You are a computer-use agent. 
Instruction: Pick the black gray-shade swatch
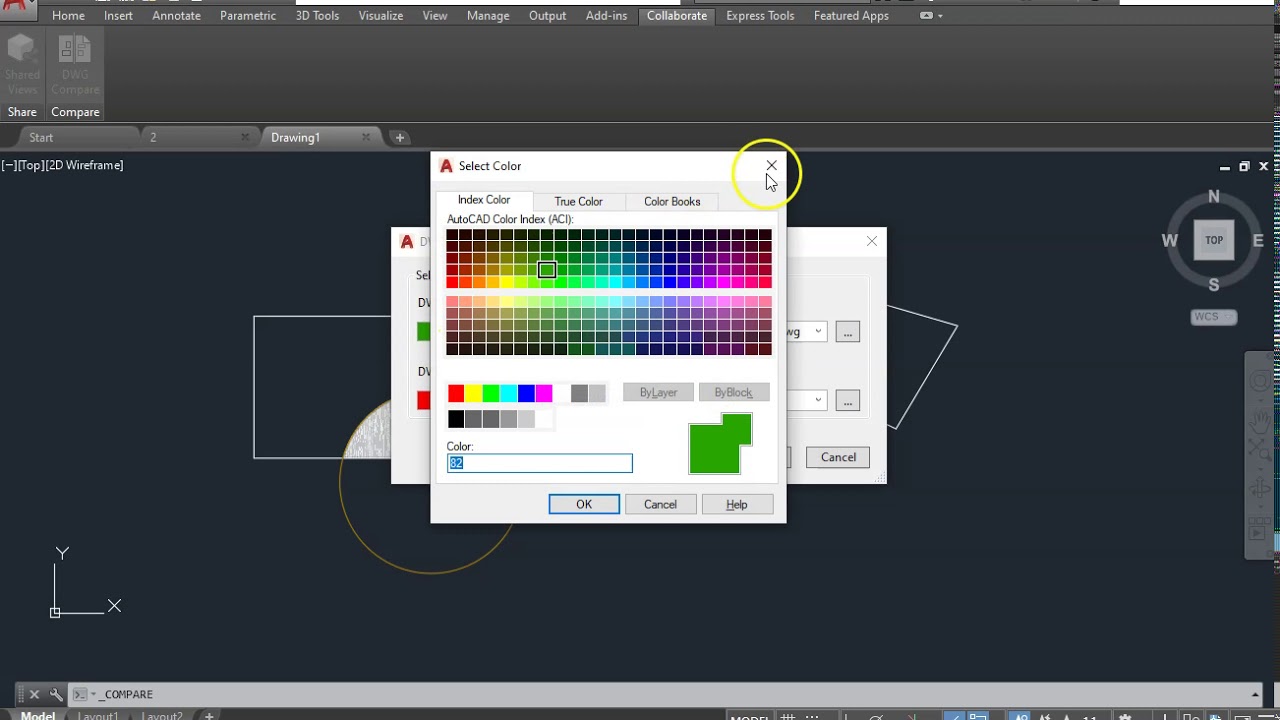(456, 419)
